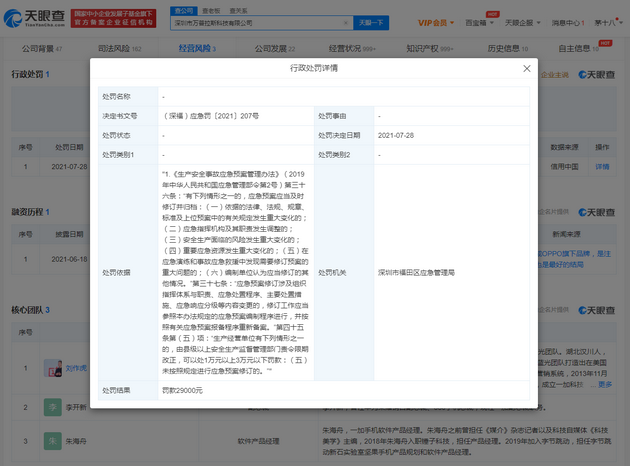Close the 行政处罚详情 dialog

tap(527, 68)
